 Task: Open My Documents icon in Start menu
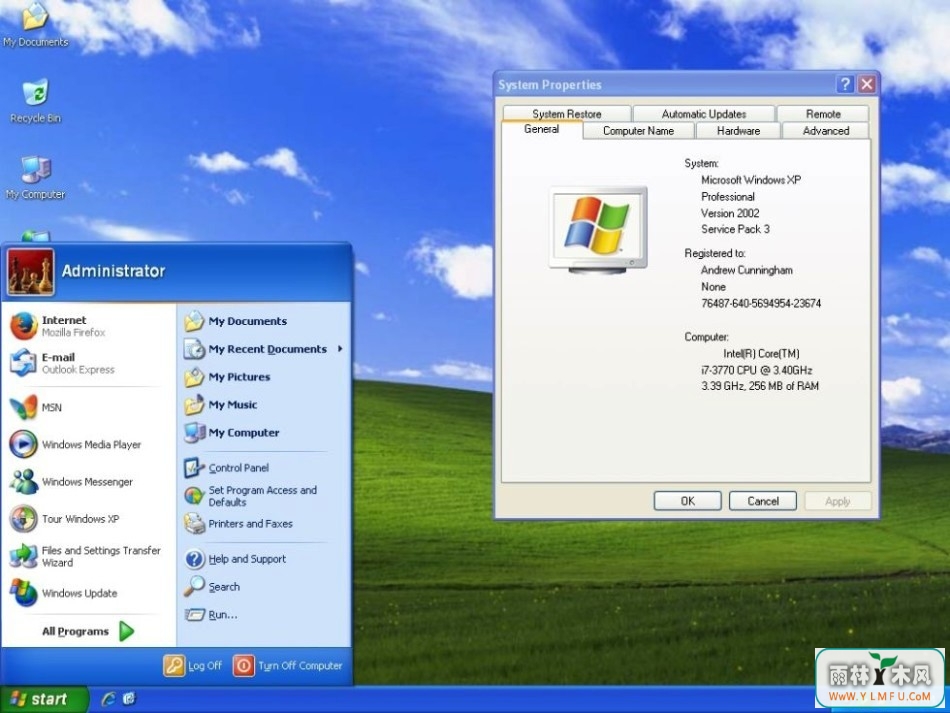pyautogui.click(x=194, y=321)
